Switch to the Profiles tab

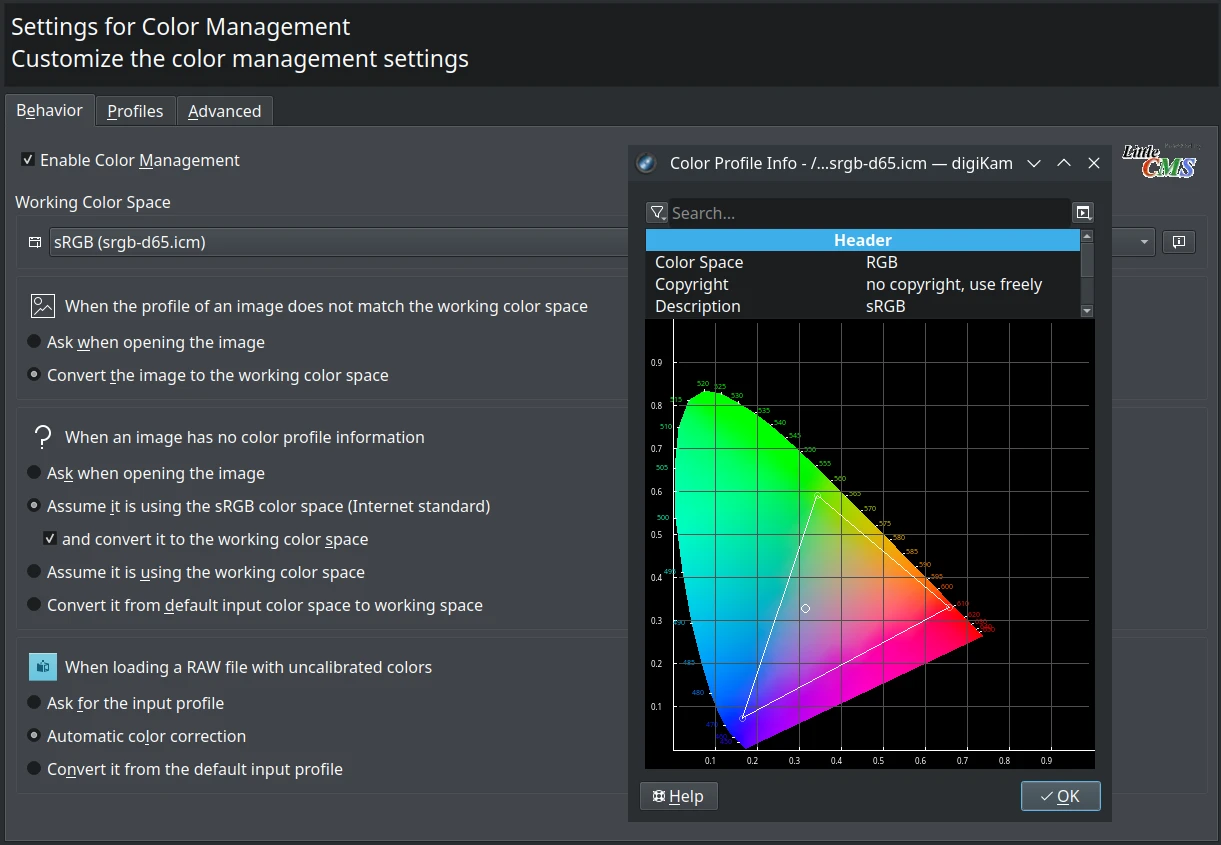pos(135,111)
